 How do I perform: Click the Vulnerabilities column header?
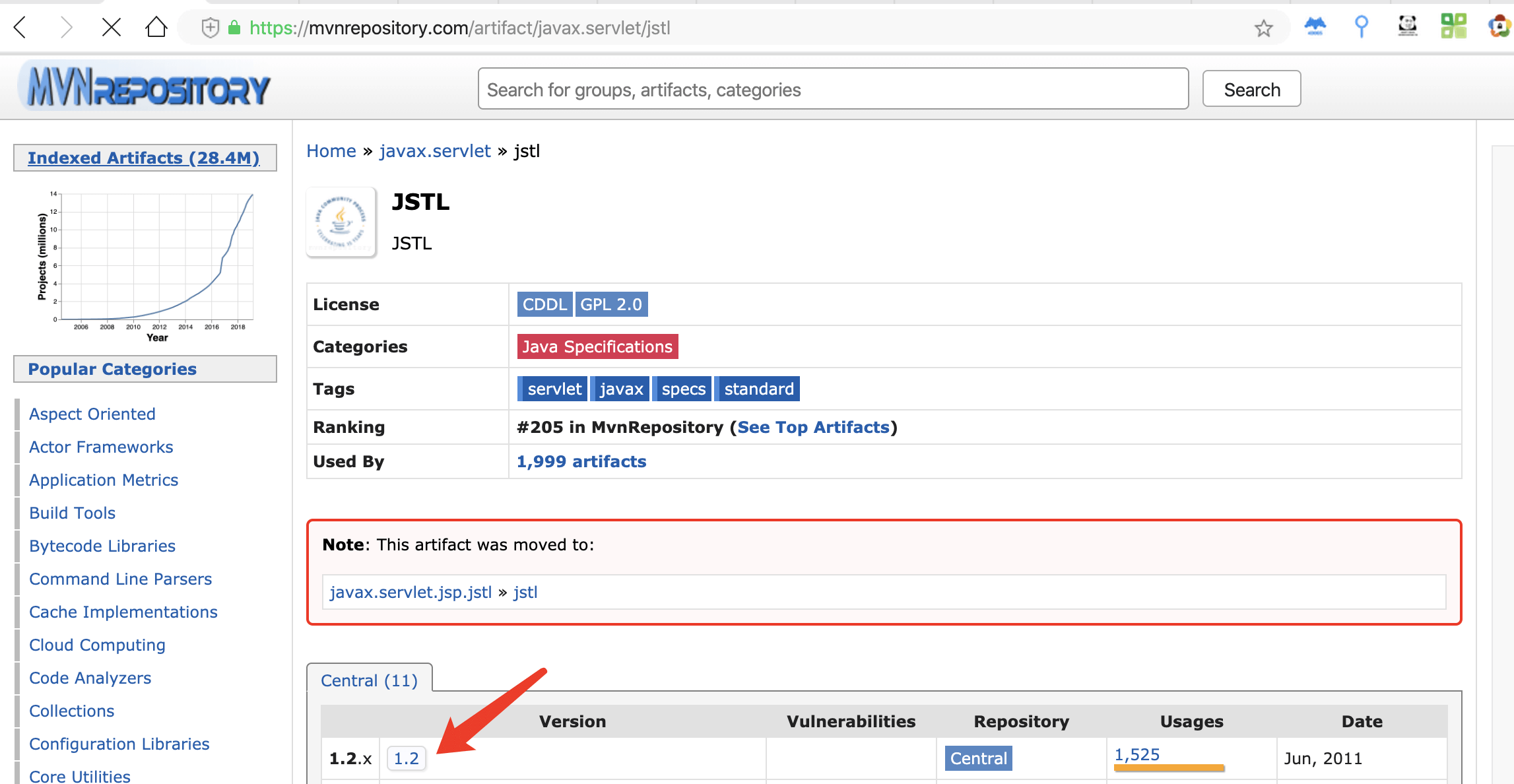[851, 721]
